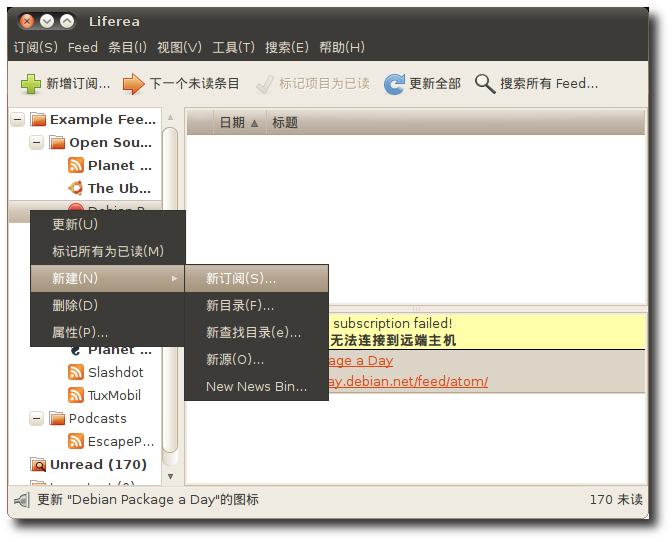
Task: Click the 170 未读 status bar text
Action: tap(616, 500)
